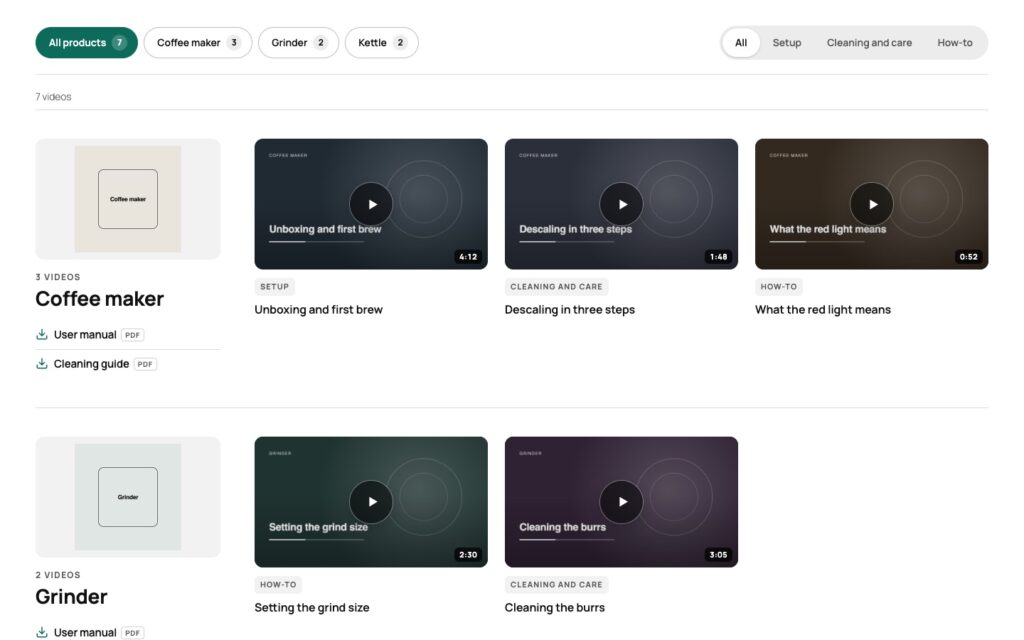Click the Coffee maker section heading
1024x640 pixels.
99,299
